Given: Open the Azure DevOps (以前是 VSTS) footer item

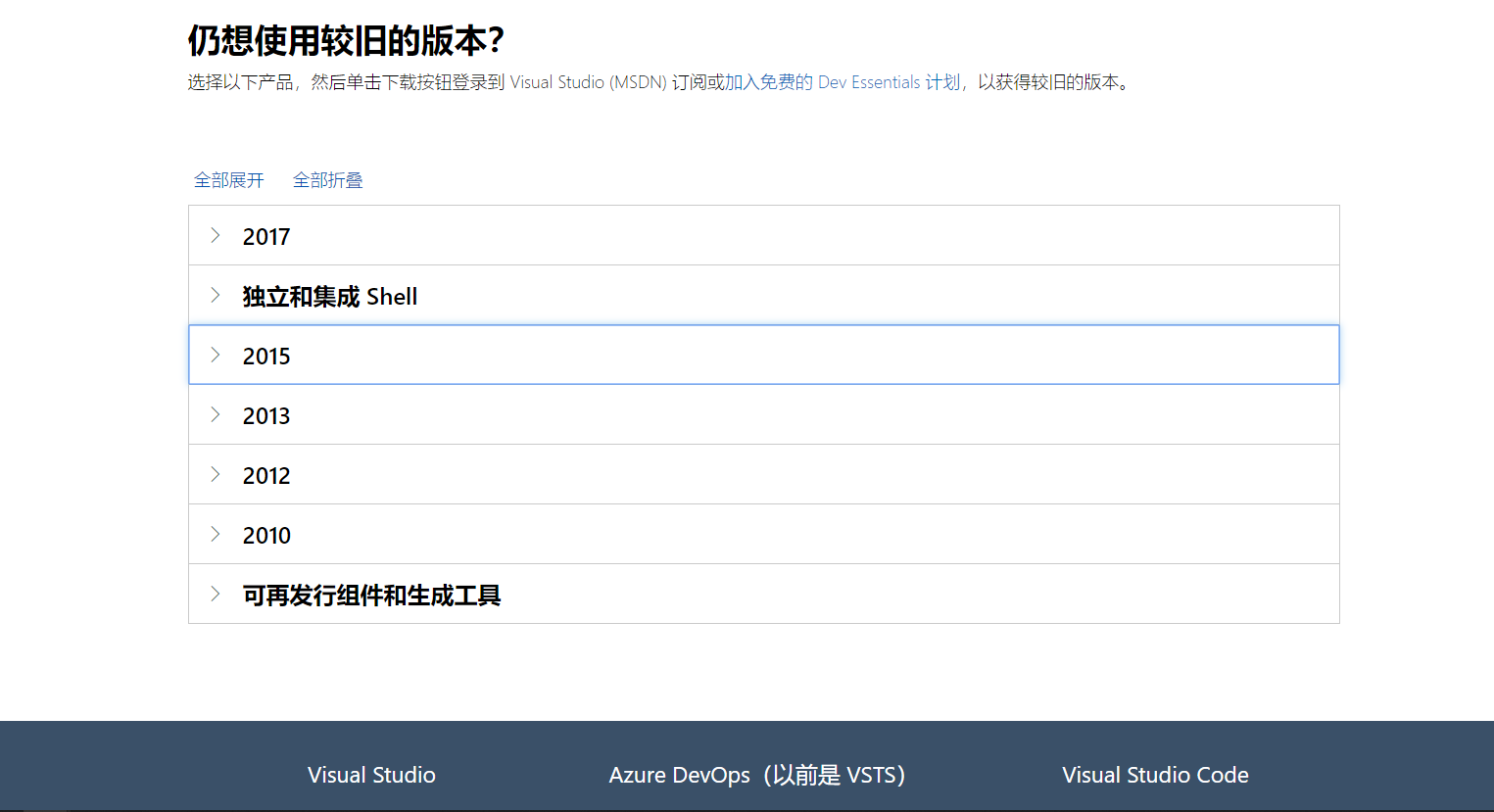Looking at the screenshot, I should (756, 775).
